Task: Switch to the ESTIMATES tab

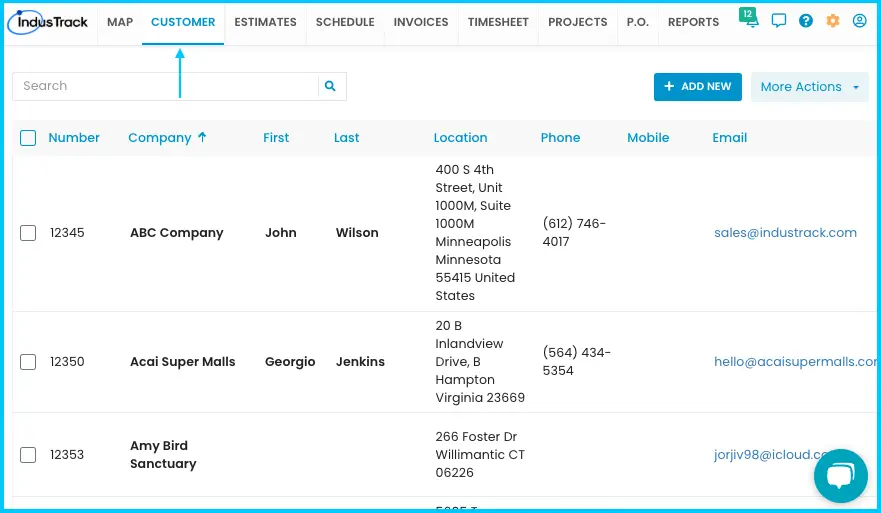Action: 265,22
